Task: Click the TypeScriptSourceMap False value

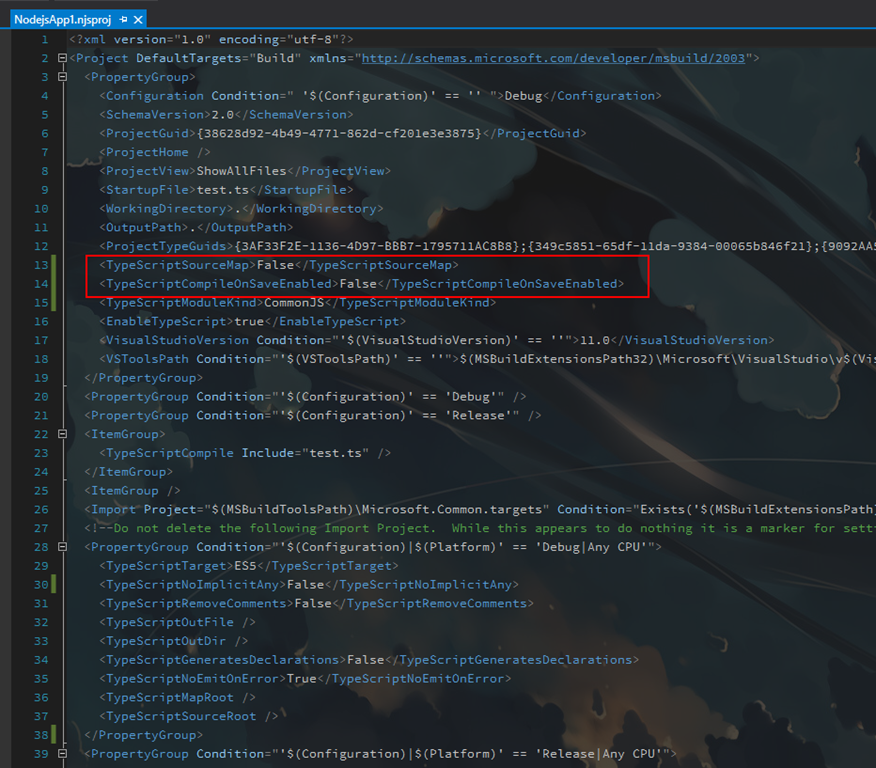Action: pyautogui.click(x=275, y=265)
